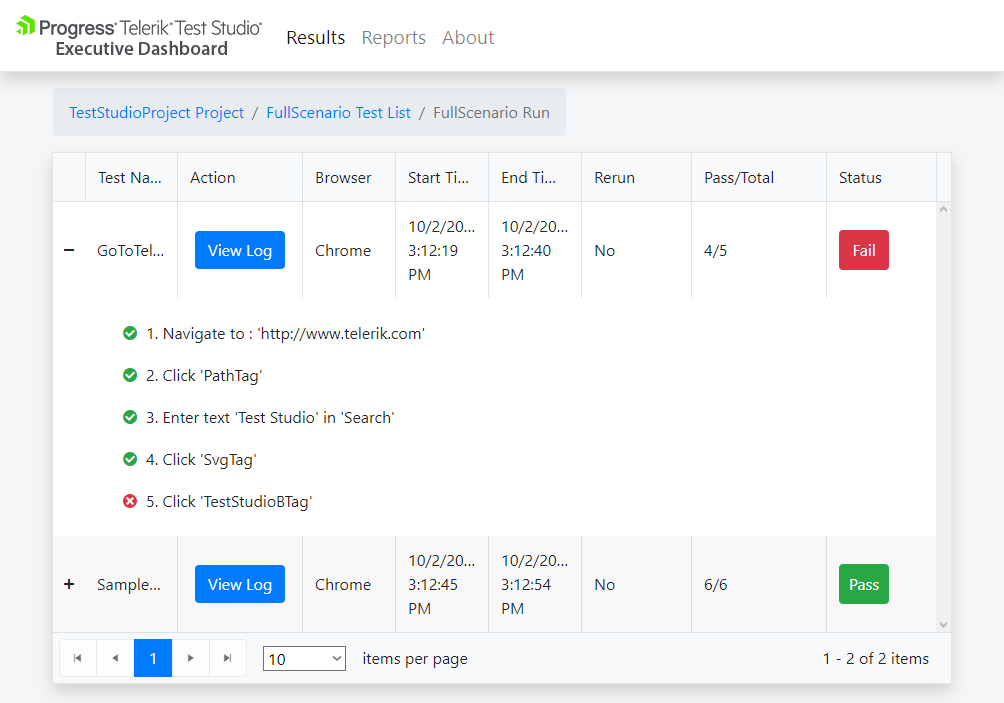The image size is (1004, 703).
Task: Click the Sample... test name cell
Action: [129, 584]
